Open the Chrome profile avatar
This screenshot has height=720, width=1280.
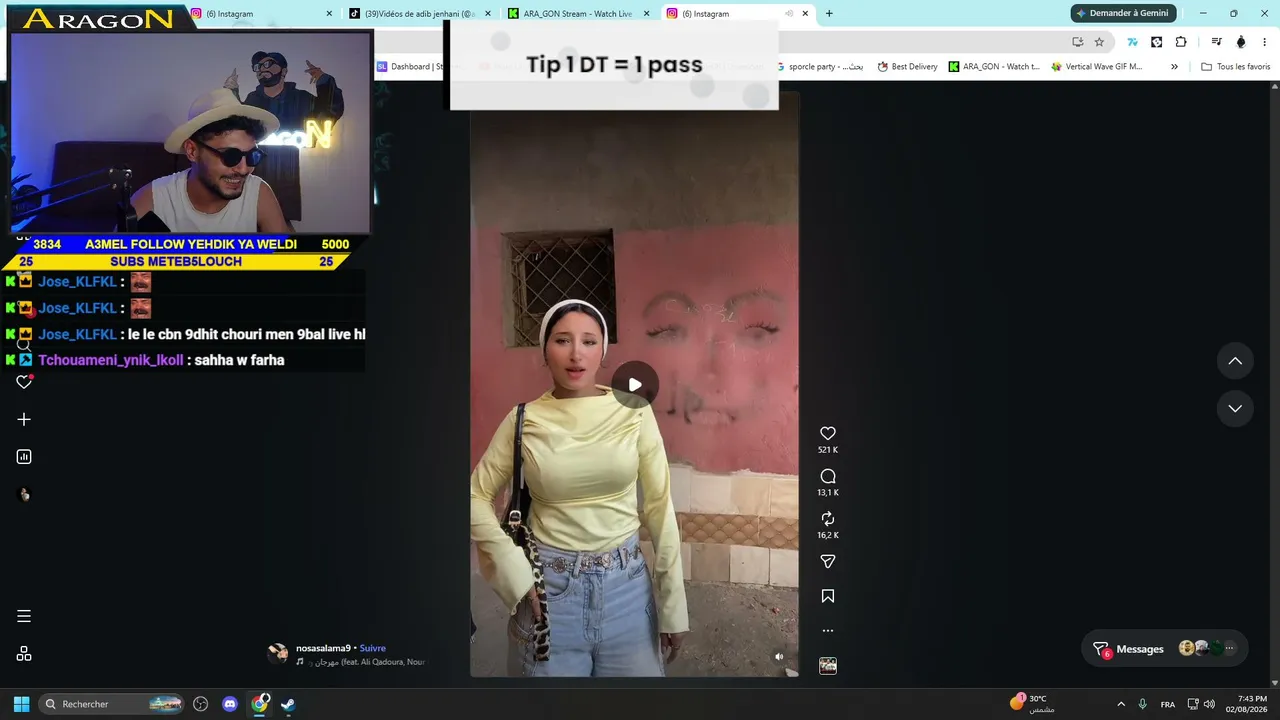click(x=1241, y=42)
